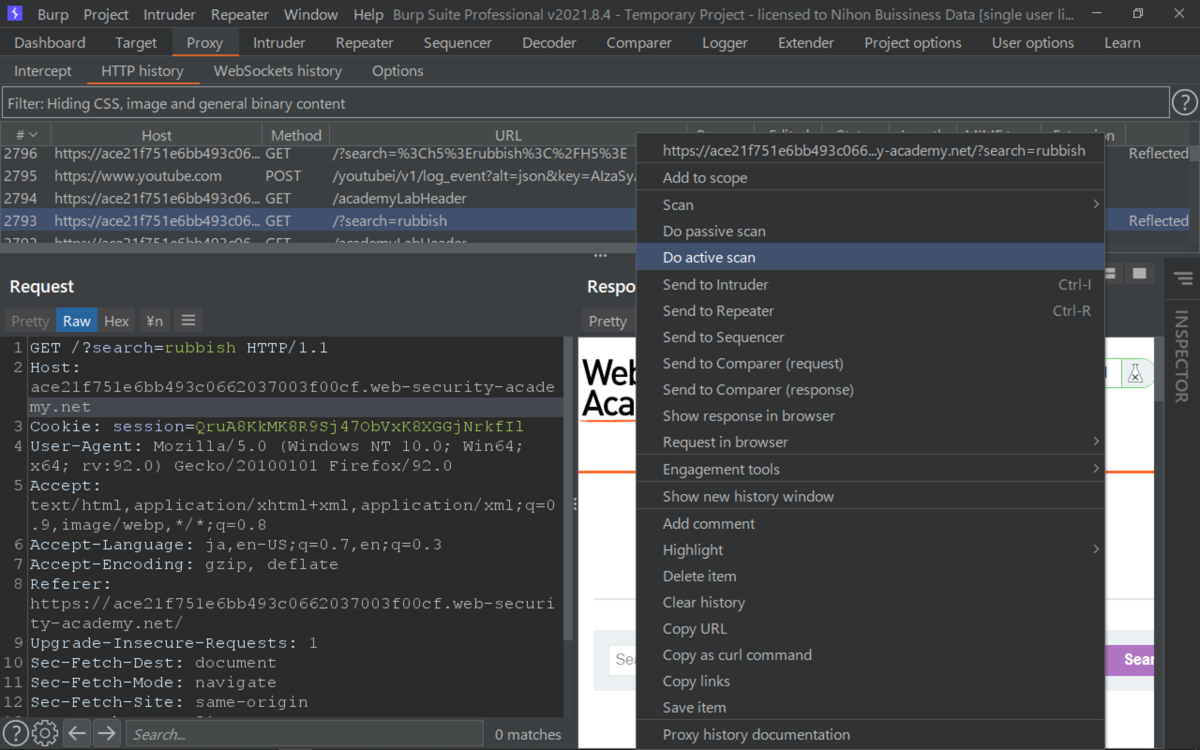Viewport: 1200px width, 750px height.
Task: Select the www.youtube.com POST row
Action: click(x=318, y=176)
